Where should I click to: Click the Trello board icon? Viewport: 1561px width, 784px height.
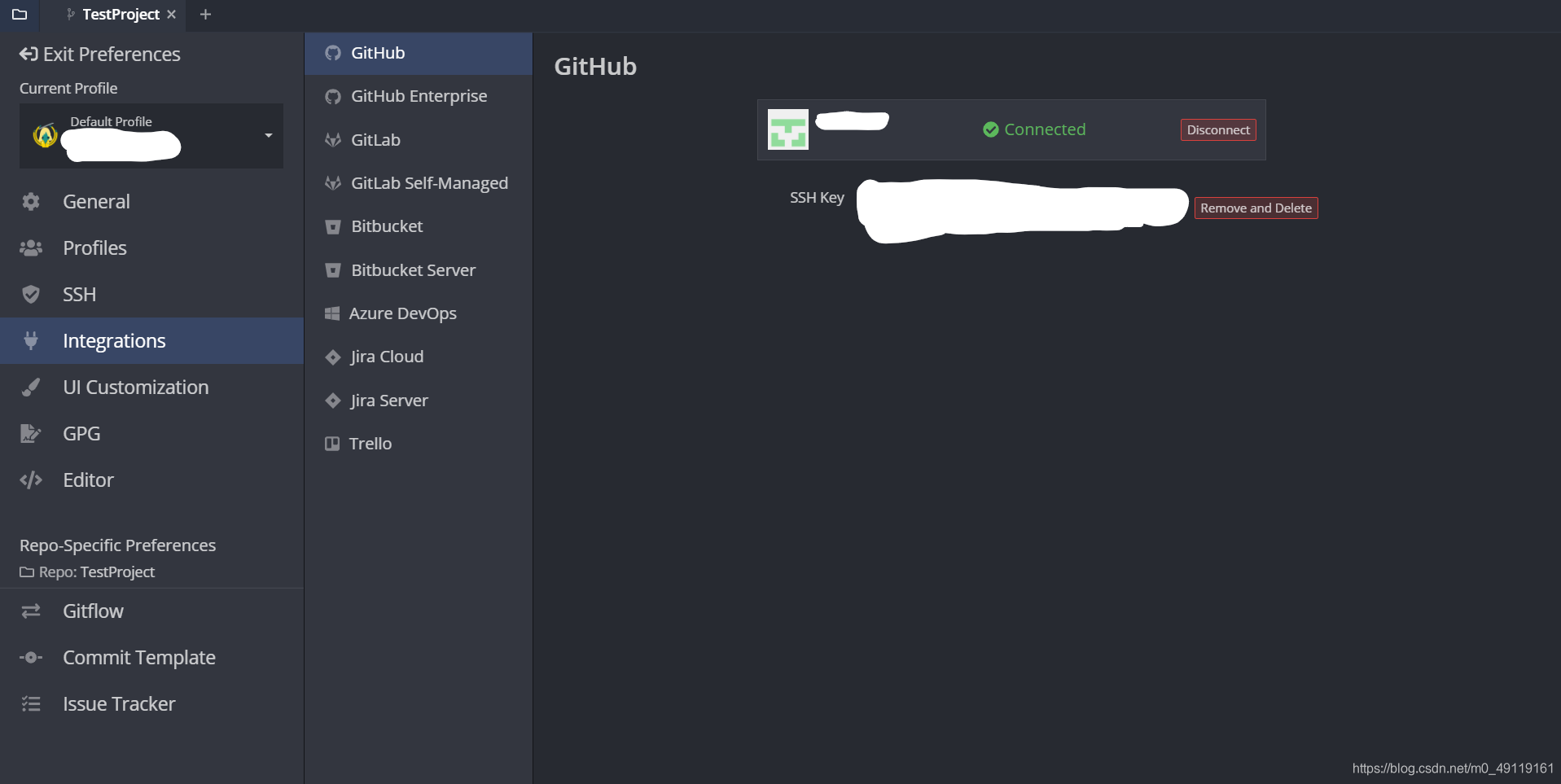pos(331,444)
